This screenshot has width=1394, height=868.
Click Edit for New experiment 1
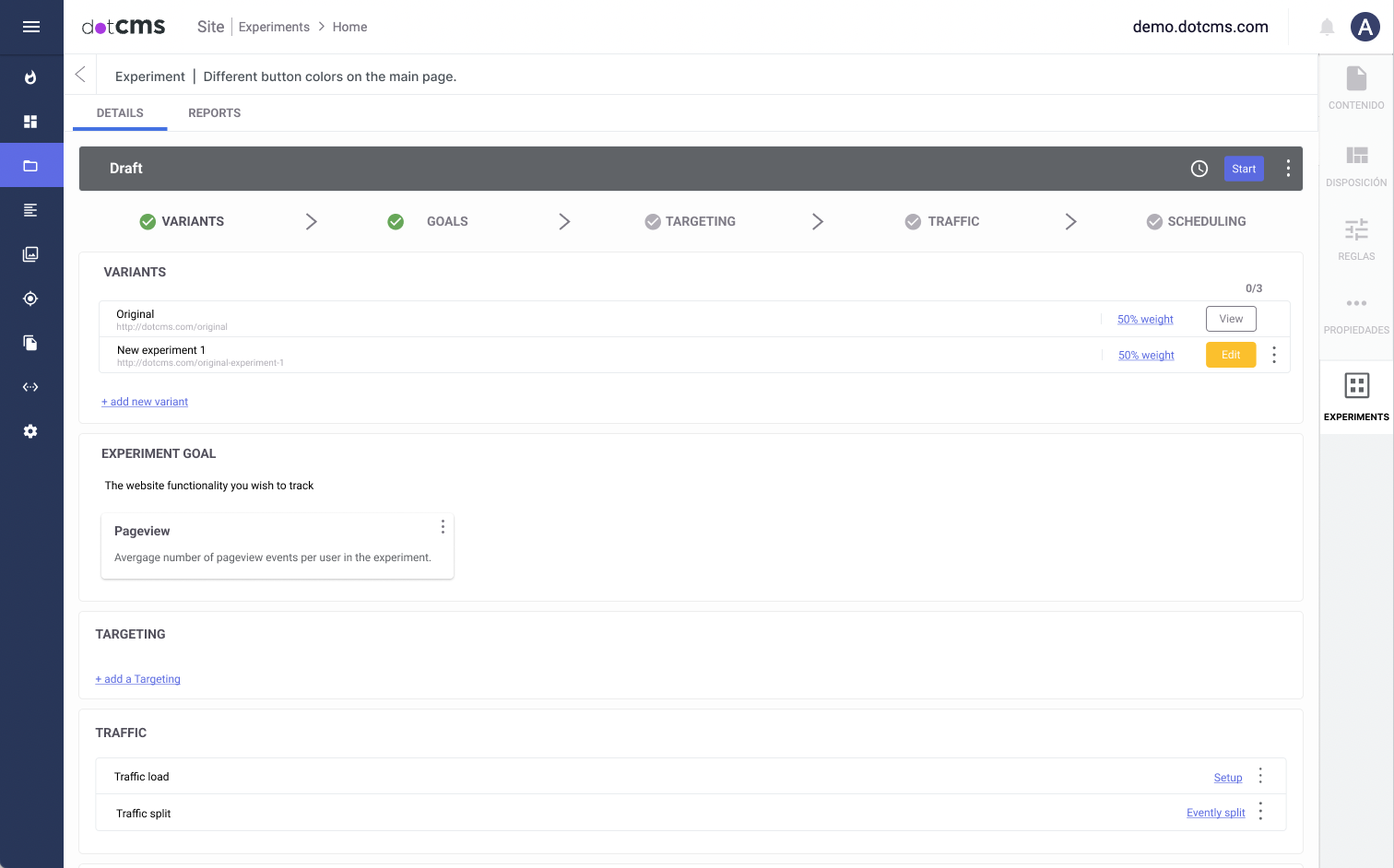coord(1231,355)
